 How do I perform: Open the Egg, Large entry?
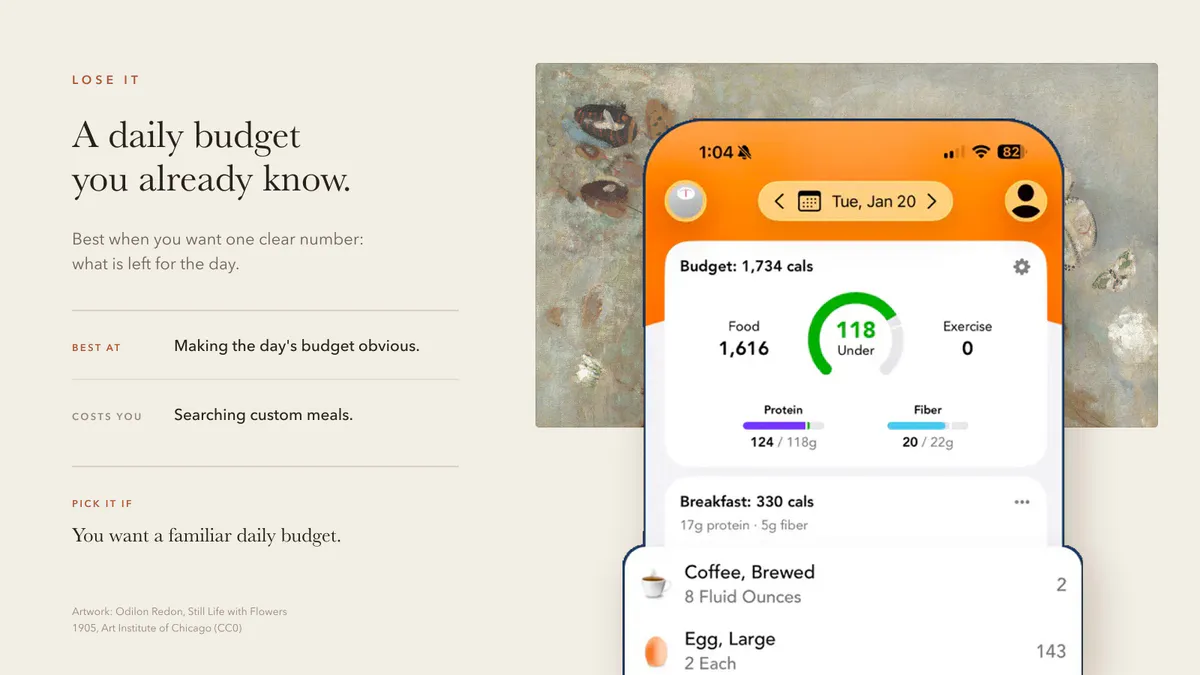[852, 651]
